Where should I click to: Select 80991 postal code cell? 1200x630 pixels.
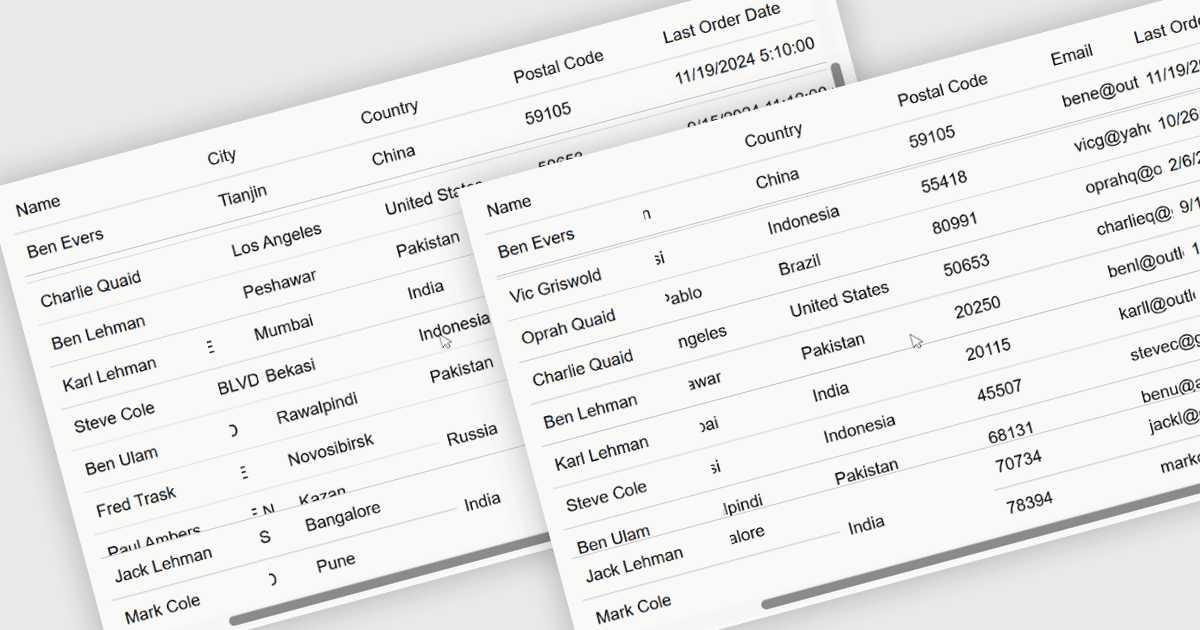click(955, 224)
